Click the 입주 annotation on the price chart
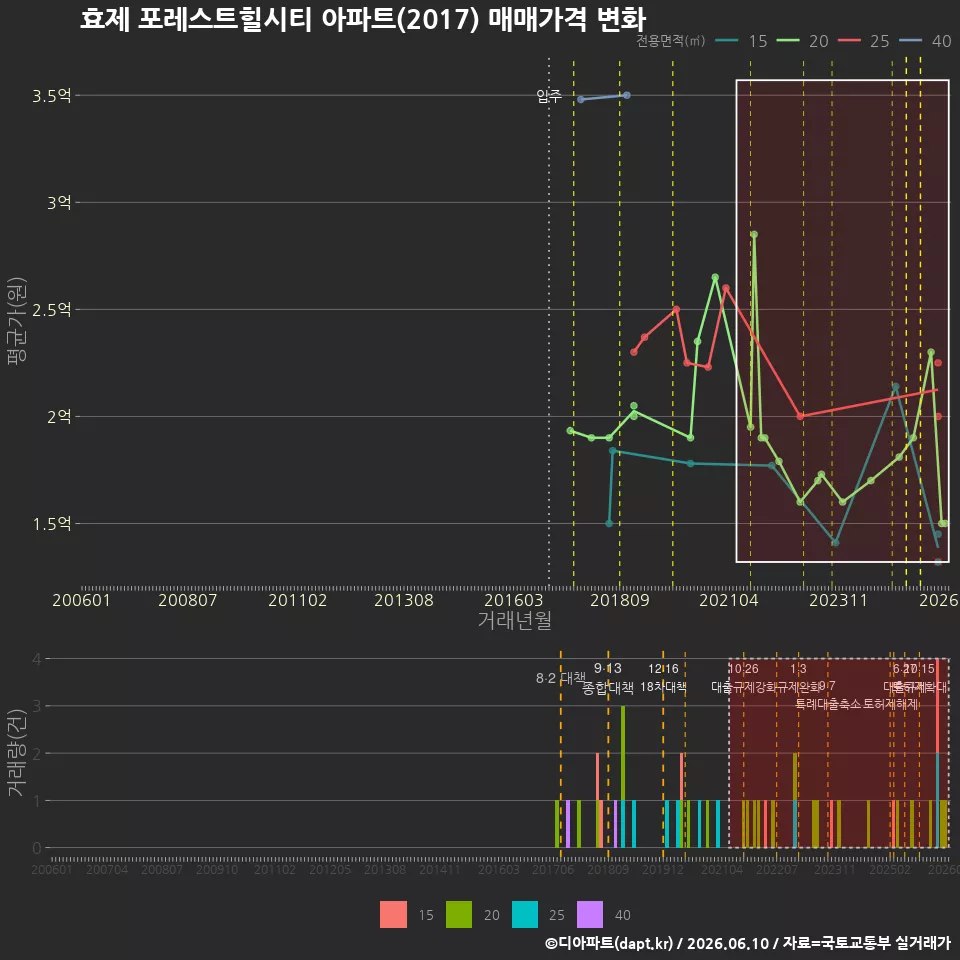Screen dimensions: 960x960 (x=549, y=96)
